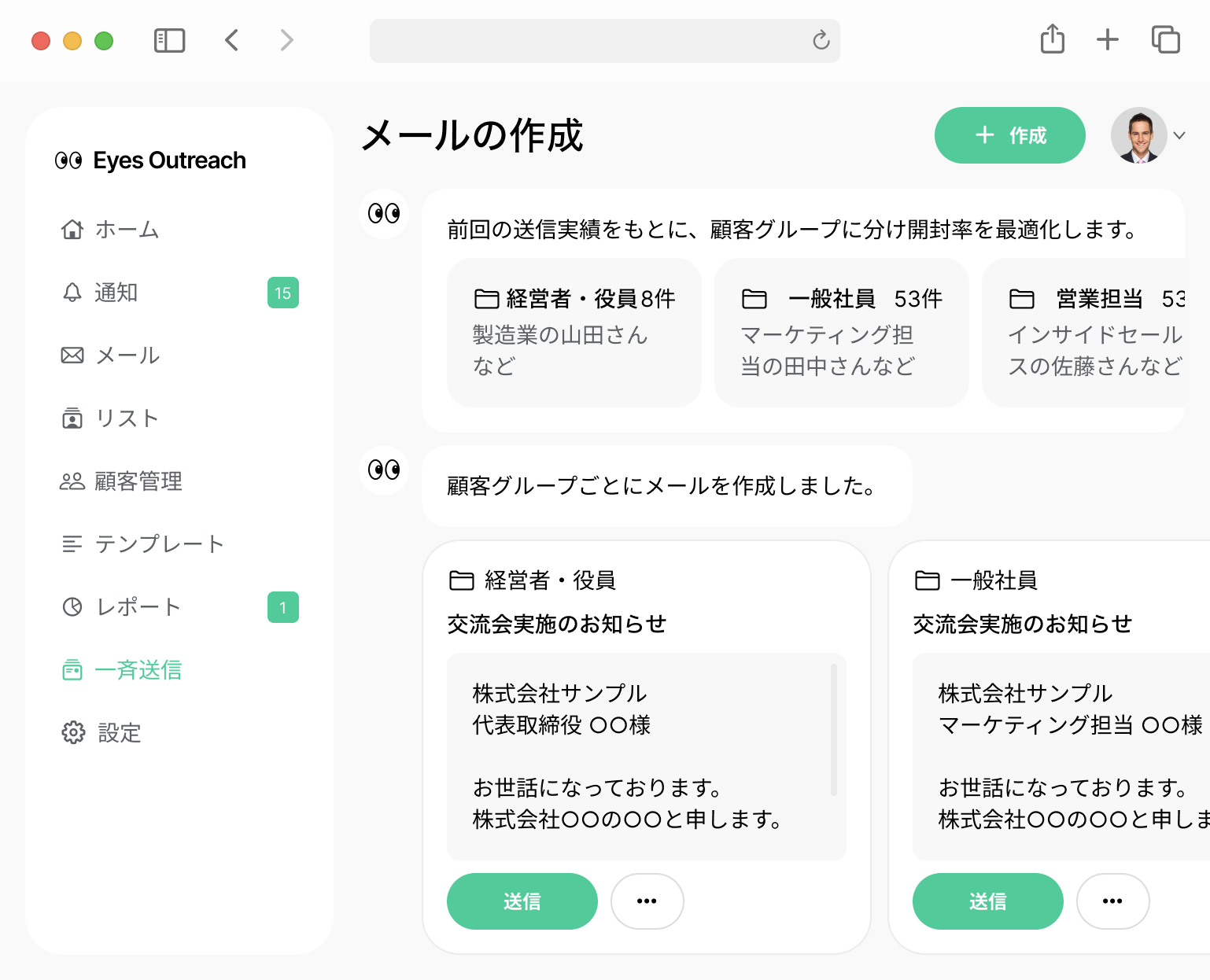Select 一斉送信 in the sidebar

coord(138,670)
